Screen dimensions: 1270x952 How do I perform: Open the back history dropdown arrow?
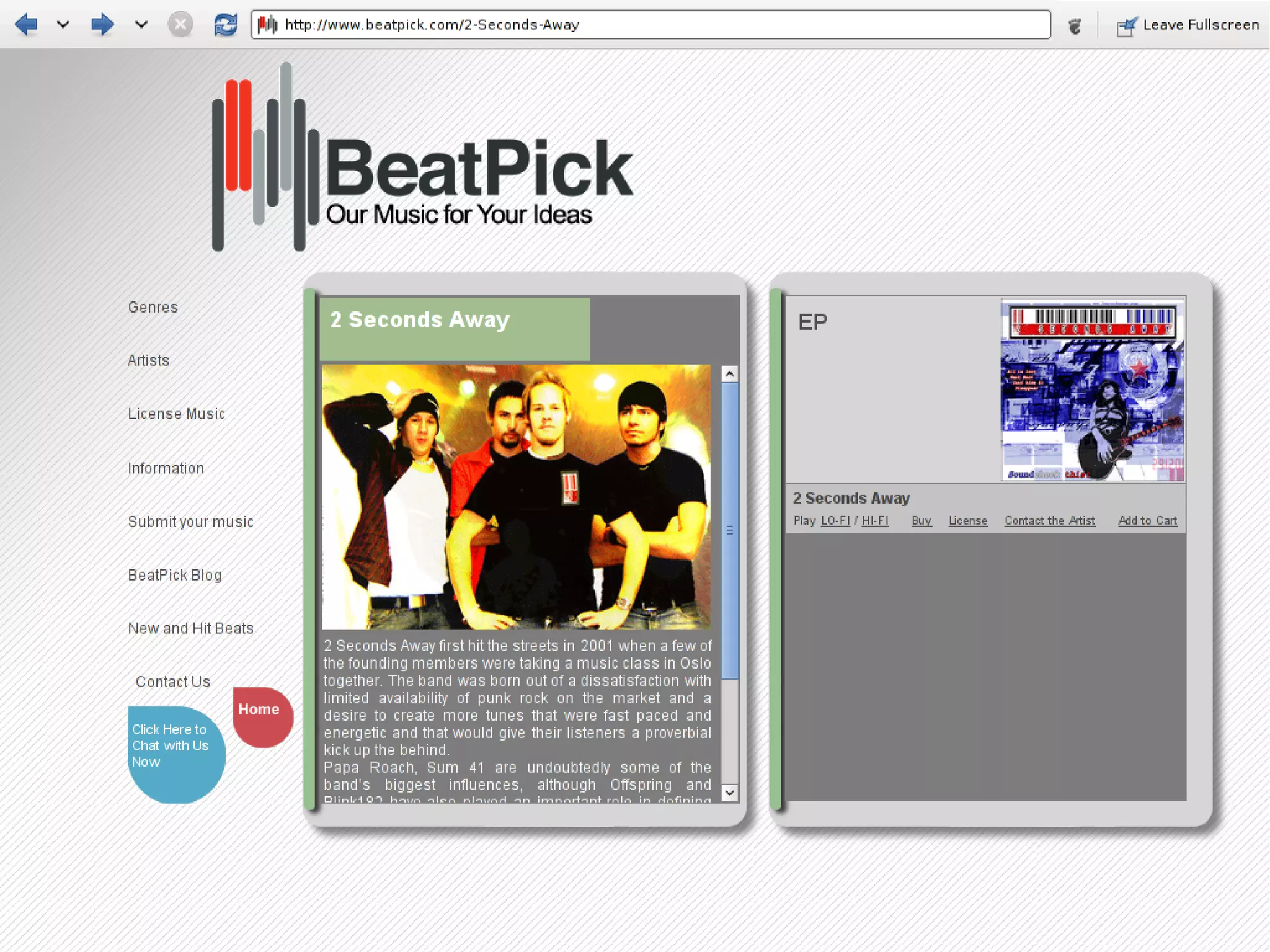click(x=63, y=25)
